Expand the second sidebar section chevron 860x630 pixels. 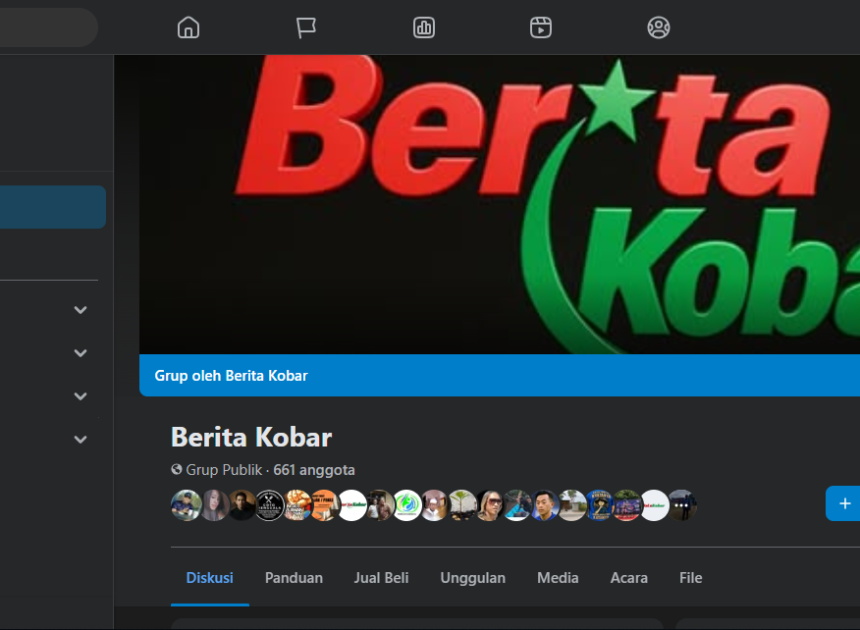point(80,353)
